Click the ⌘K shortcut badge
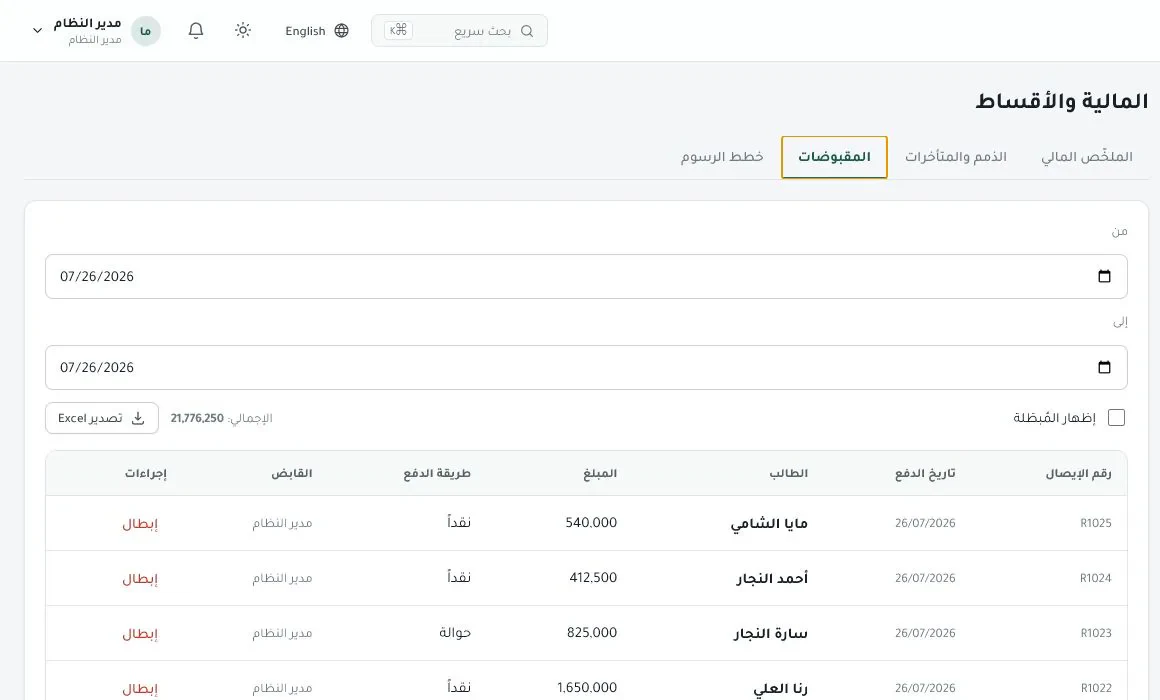1160x700 pixels. pyautogui.click(x=399, y=30)
